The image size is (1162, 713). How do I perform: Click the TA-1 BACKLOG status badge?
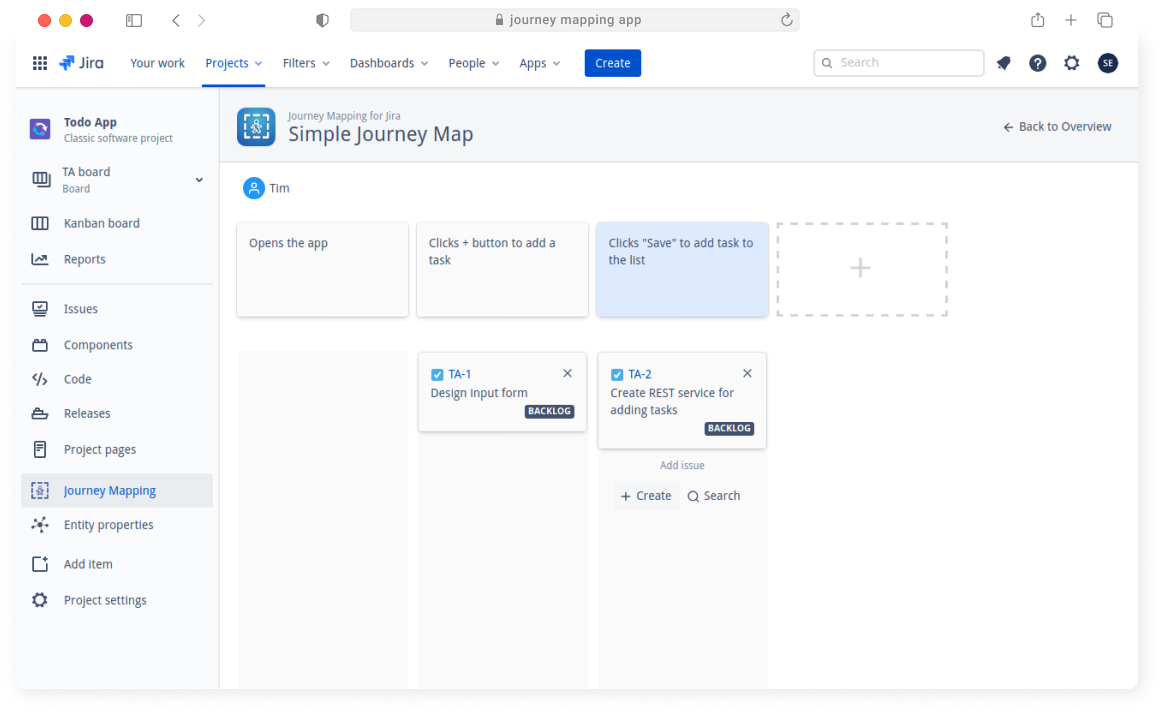click(550, 411)
